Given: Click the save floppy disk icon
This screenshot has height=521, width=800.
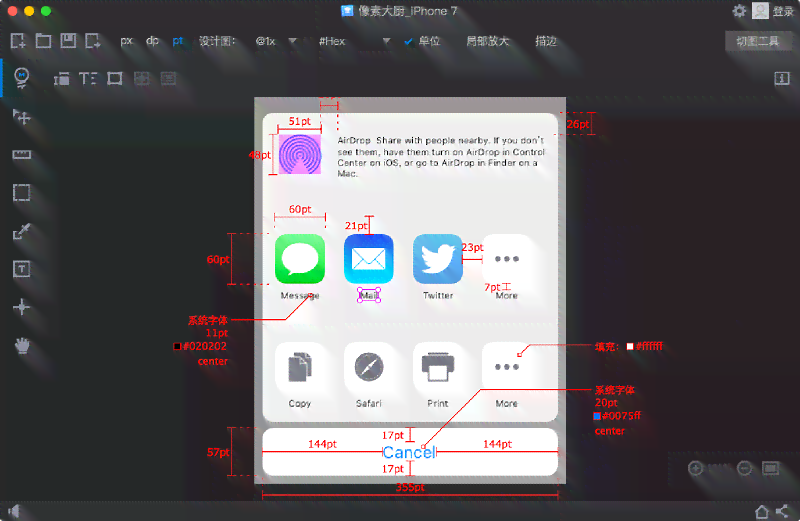Looking at the screenshot, I should [68, 41].
